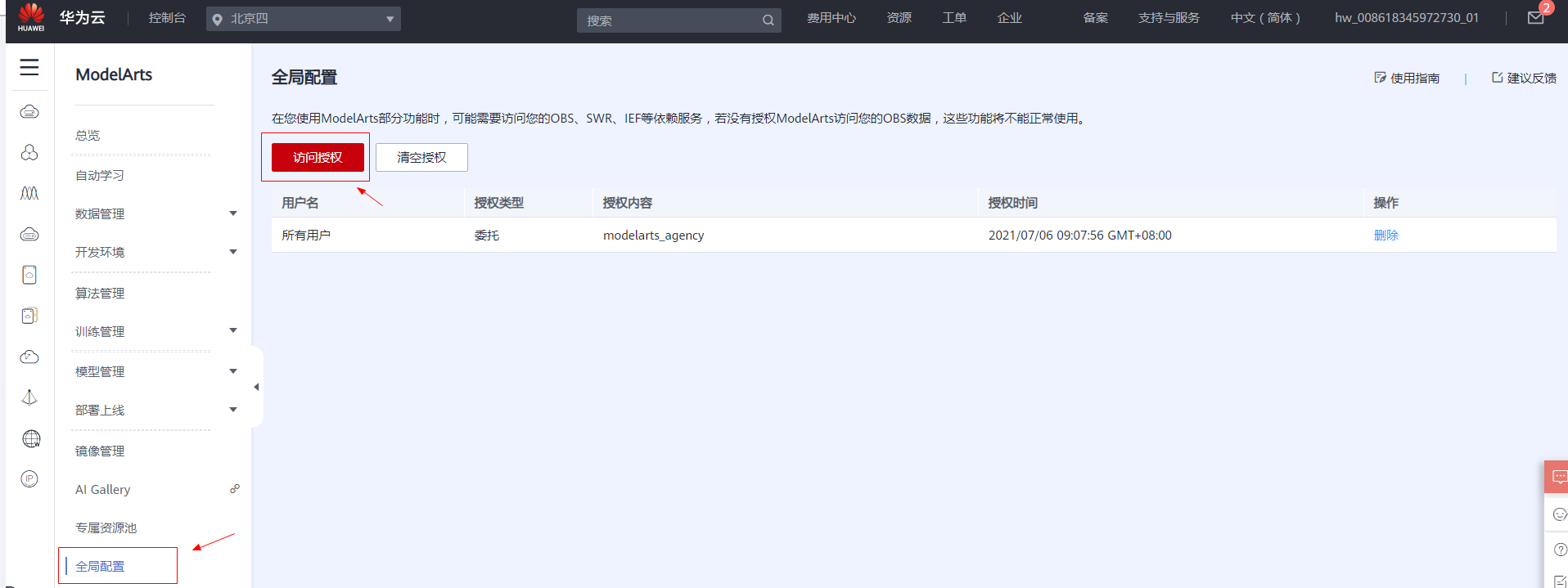Click the 全局配置 page heading
Screen dimensions: 1568x588
click(x=304, y=77)
